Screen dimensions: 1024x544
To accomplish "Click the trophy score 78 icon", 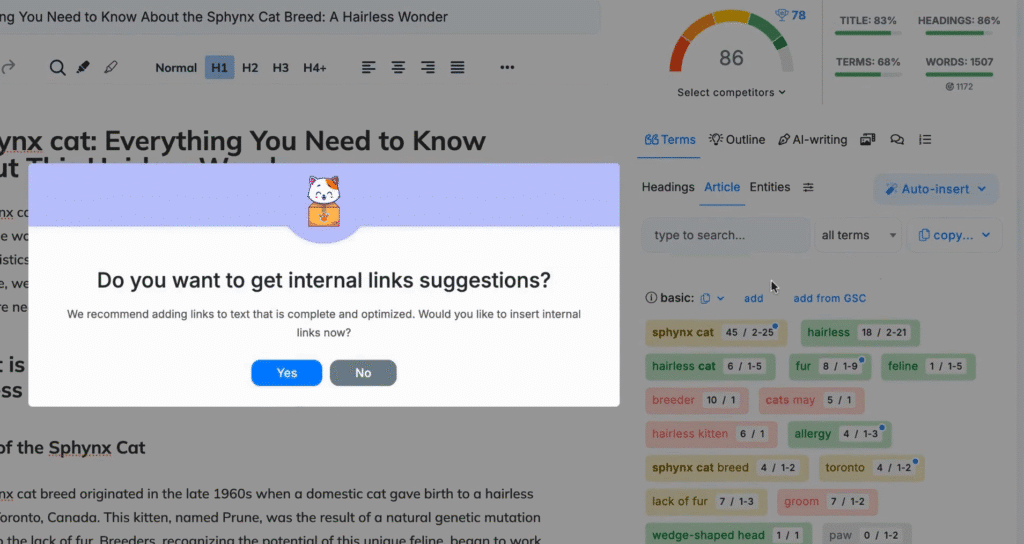I will [x=790, y=15].
